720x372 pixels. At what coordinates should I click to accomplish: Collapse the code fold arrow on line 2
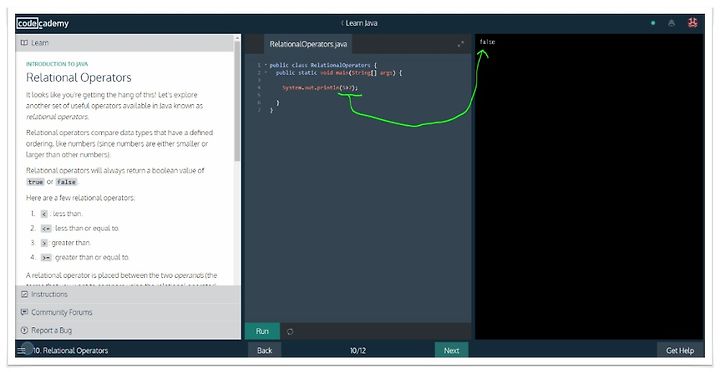click(265, 73)
